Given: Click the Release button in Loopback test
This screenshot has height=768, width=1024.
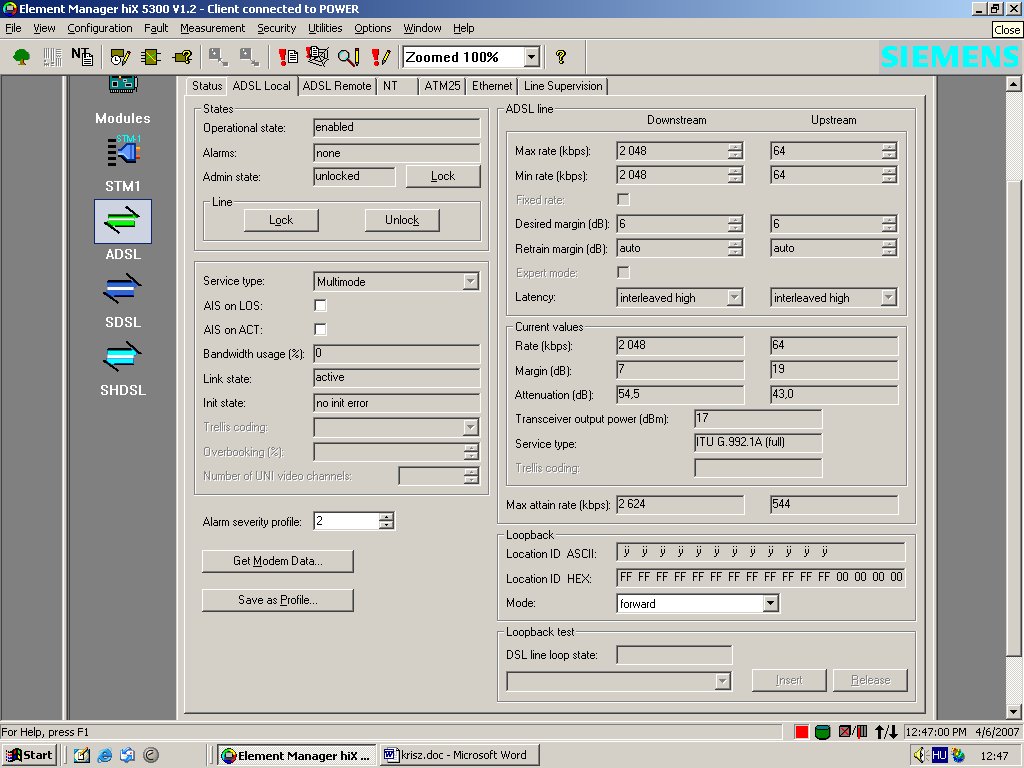Looking at the screenshot, I should 871,680.
